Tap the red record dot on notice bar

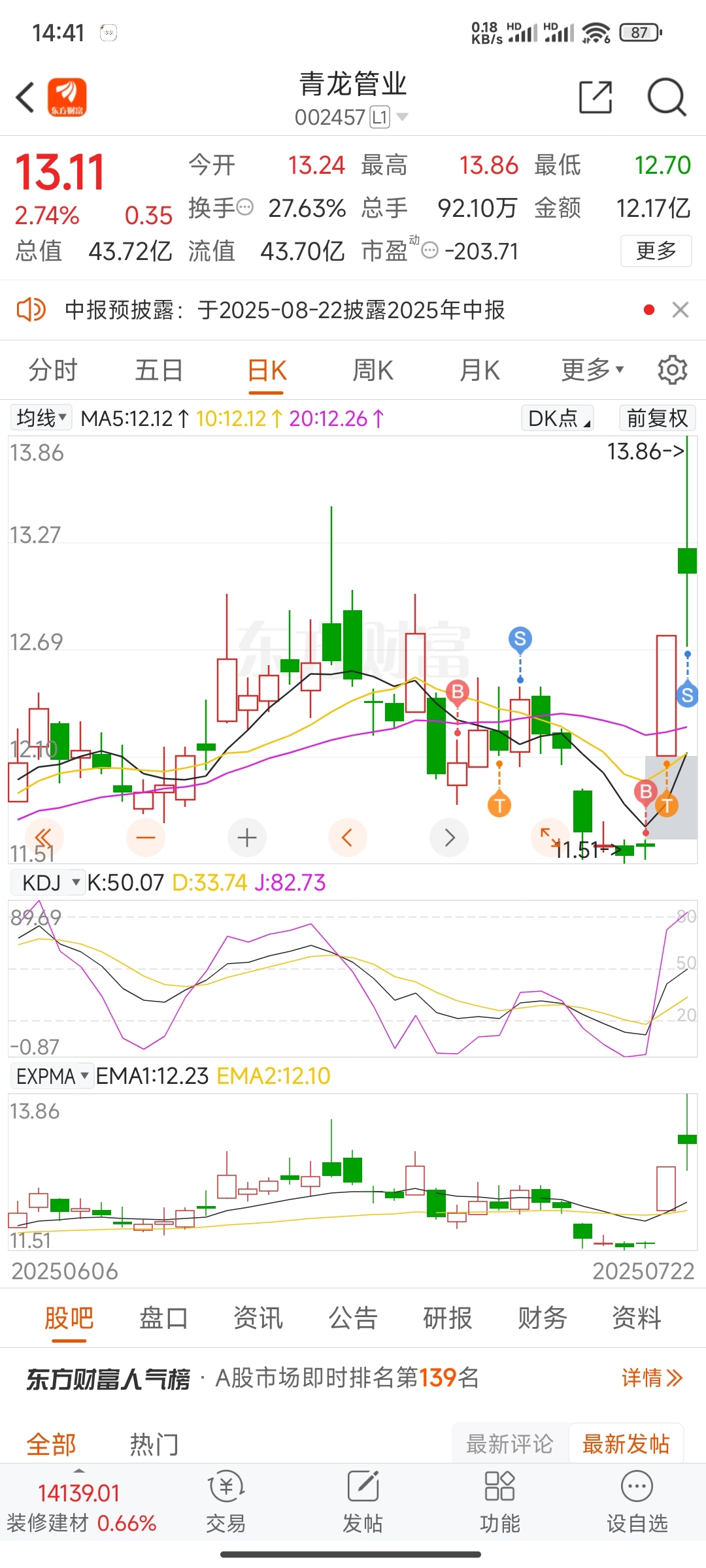[649, 310]
